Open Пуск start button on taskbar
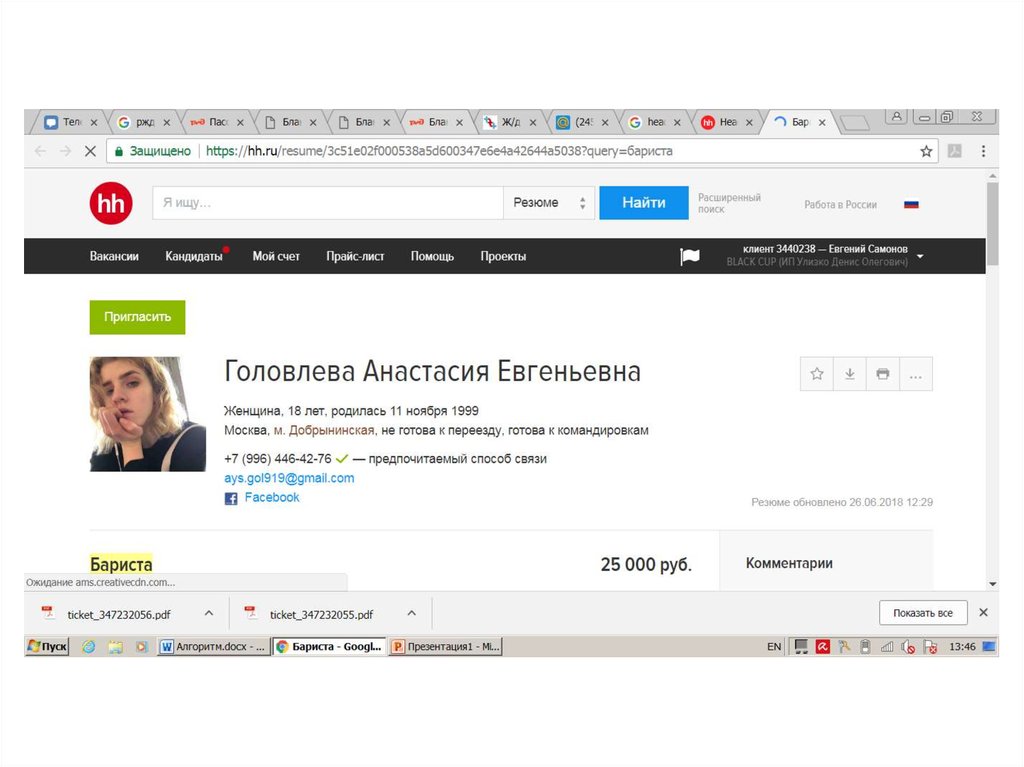The image size is (1024, 767). (47, 647)
